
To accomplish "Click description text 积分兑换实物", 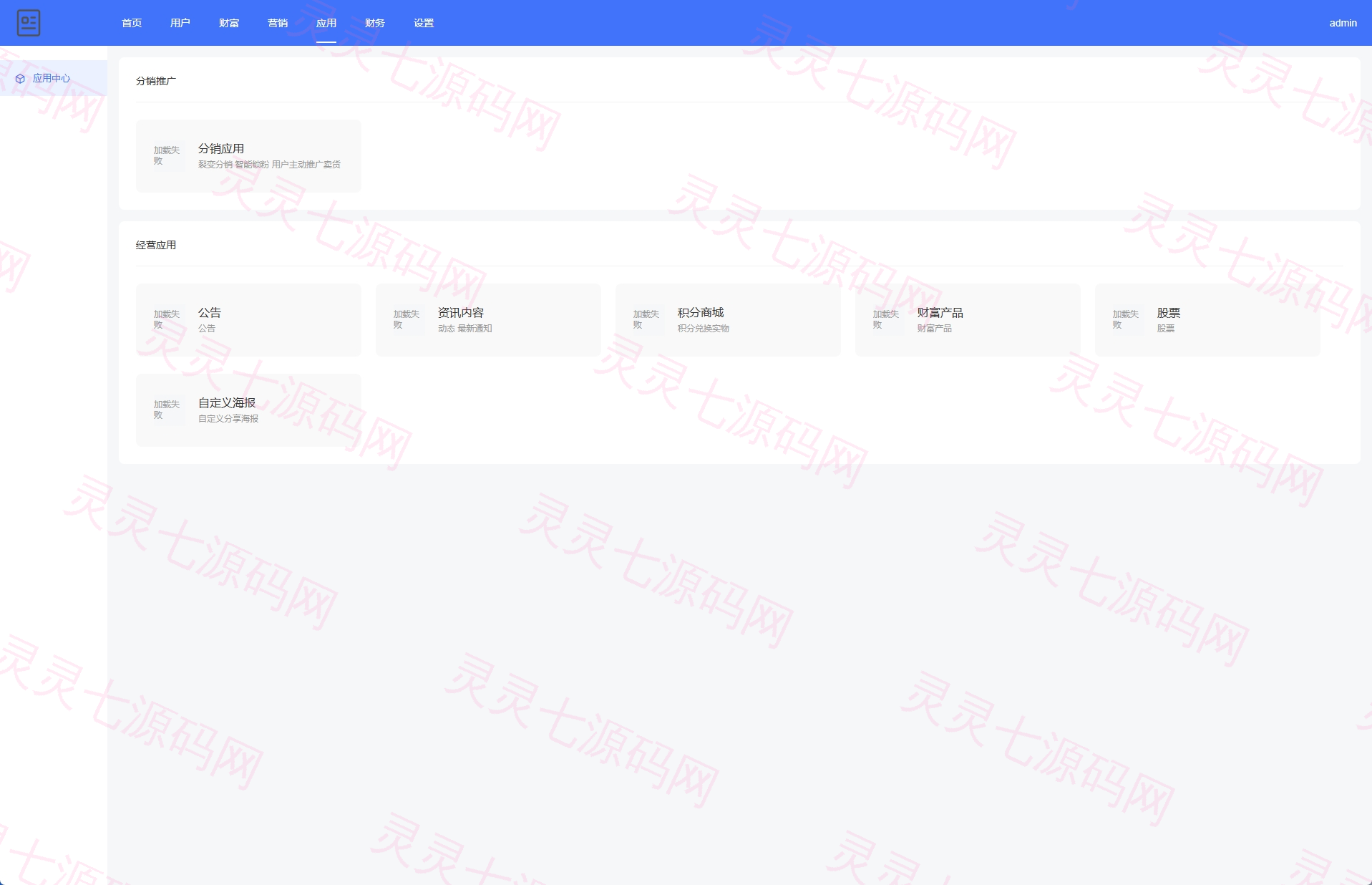I will pos(704,328).
